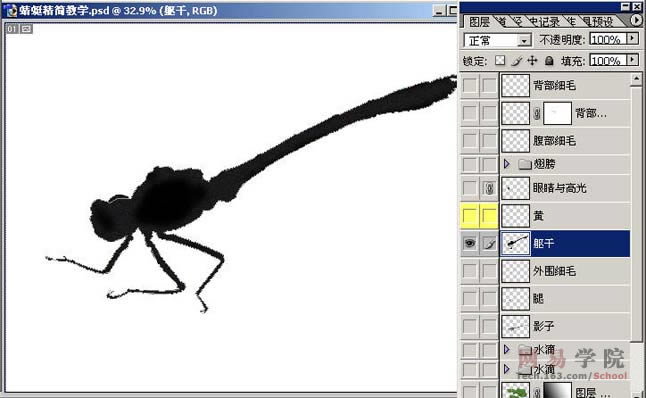Viewport: 646px width, 398px height.
Task: Expand the 翅膀 layer group
Action: click(x=507, y=164)
